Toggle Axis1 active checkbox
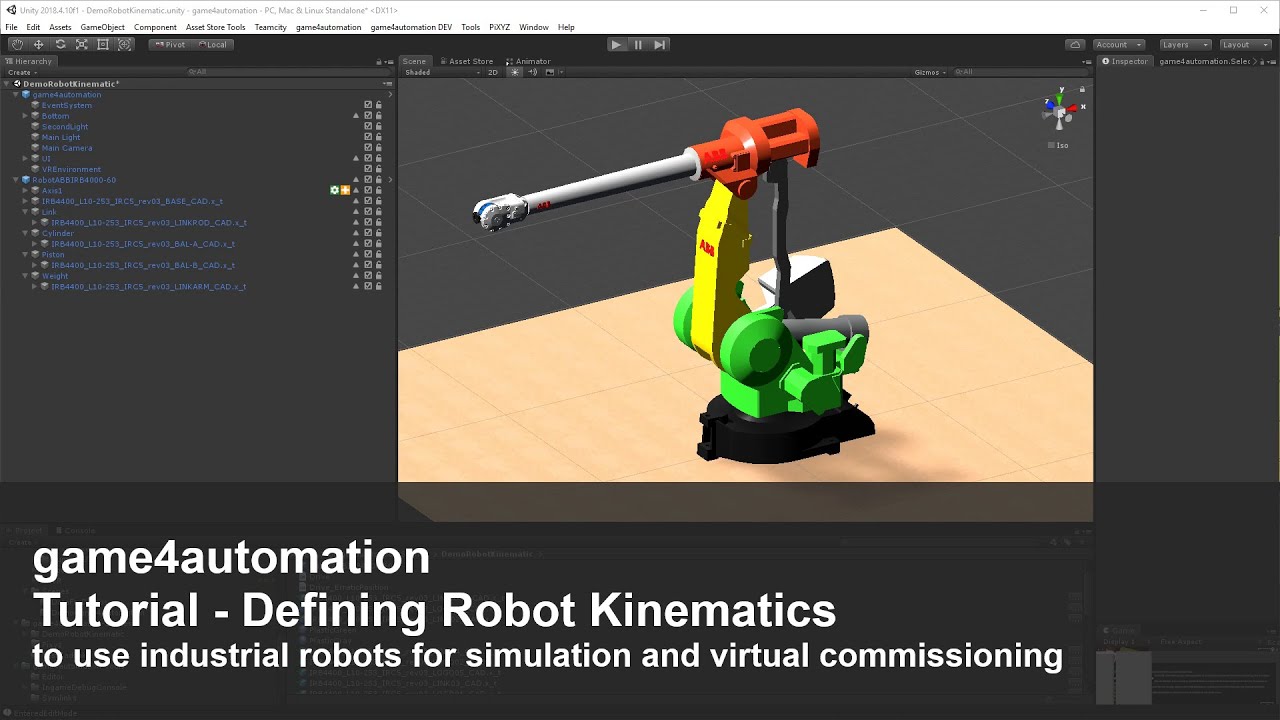 point(368,190)
